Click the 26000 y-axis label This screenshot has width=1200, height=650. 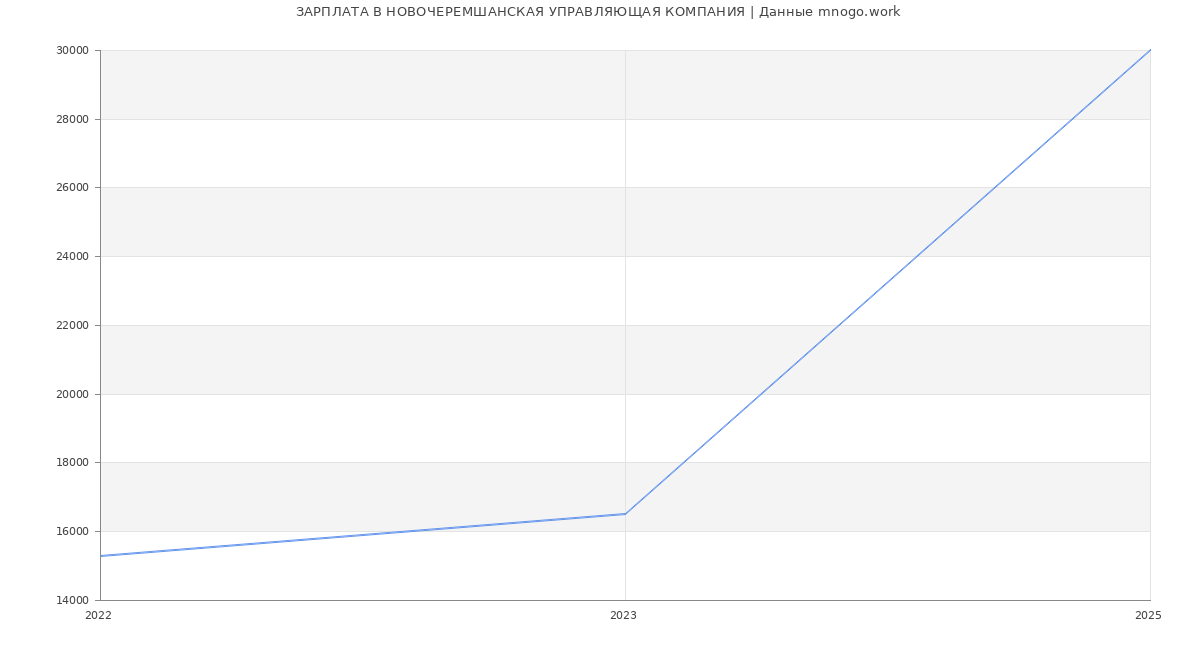tap(74, 188)
